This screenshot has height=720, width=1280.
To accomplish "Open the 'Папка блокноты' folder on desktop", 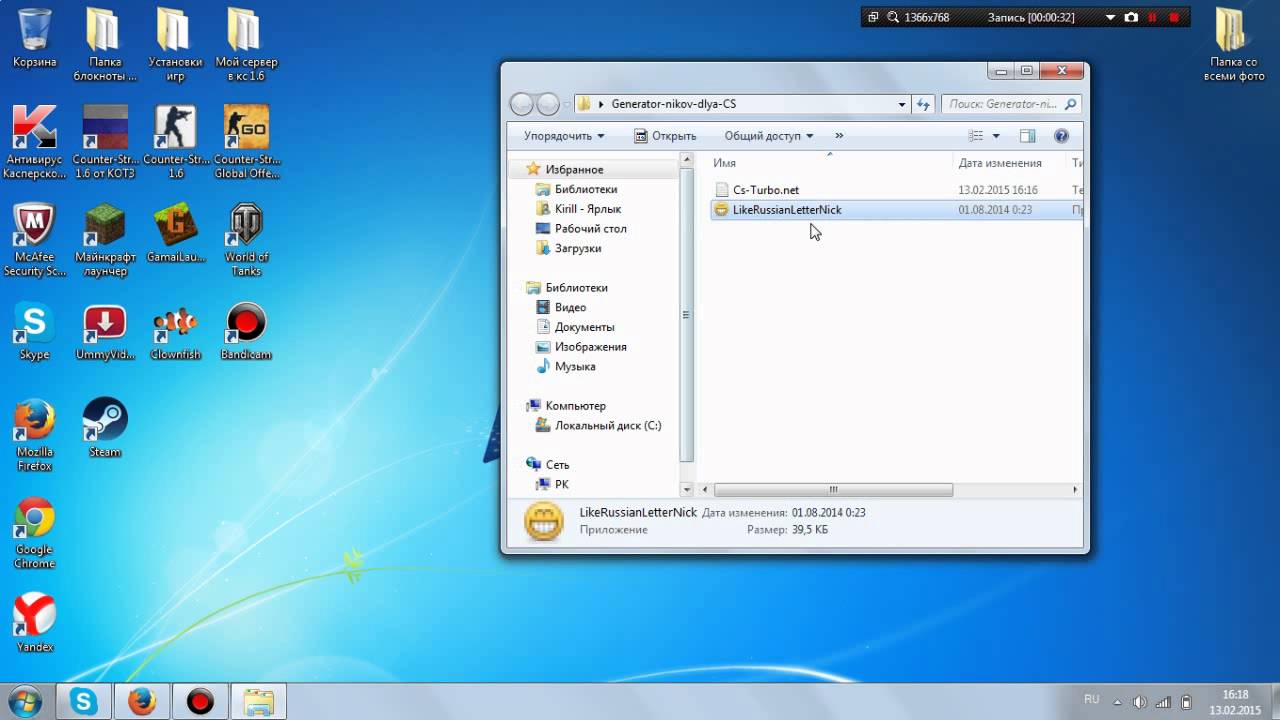I will [105, 45].
